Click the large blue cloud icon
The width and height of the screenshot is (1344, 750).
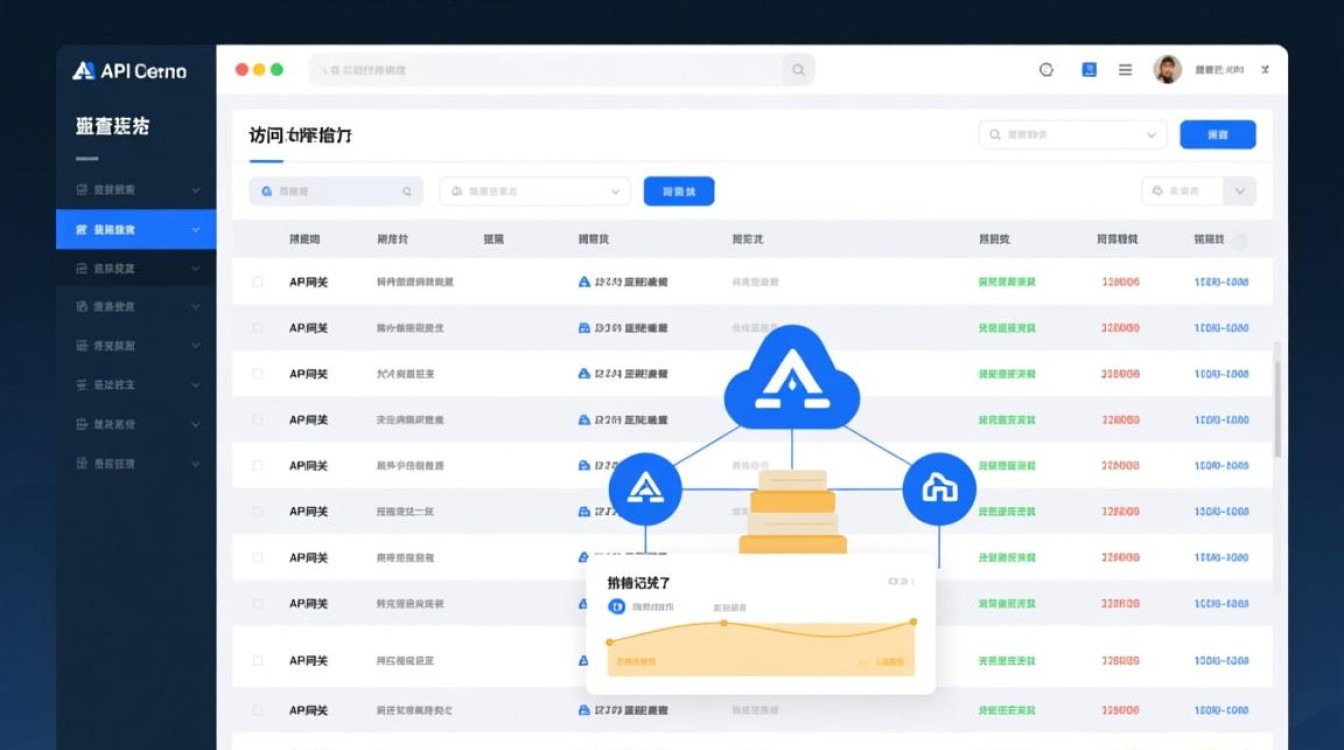[791, 378]
